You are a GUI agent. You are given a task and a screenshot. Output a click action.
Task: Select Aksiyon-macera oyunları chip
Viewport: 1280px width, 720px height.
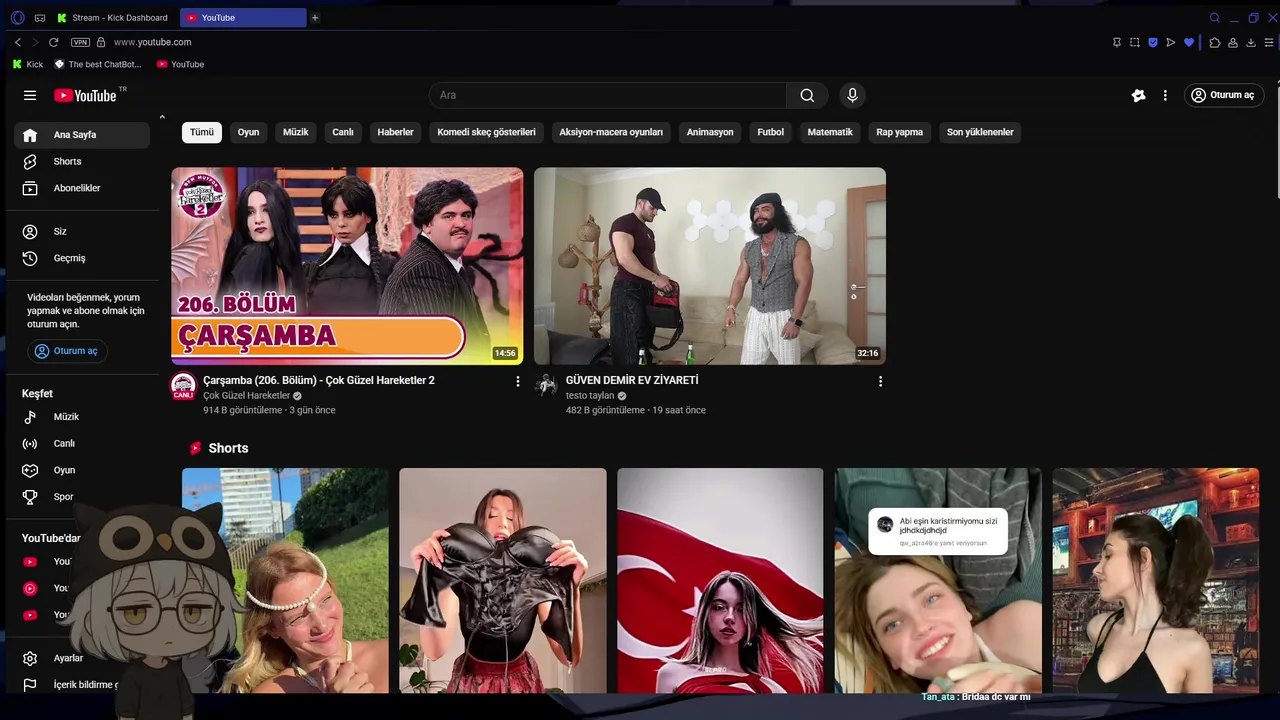pos(611,132)
